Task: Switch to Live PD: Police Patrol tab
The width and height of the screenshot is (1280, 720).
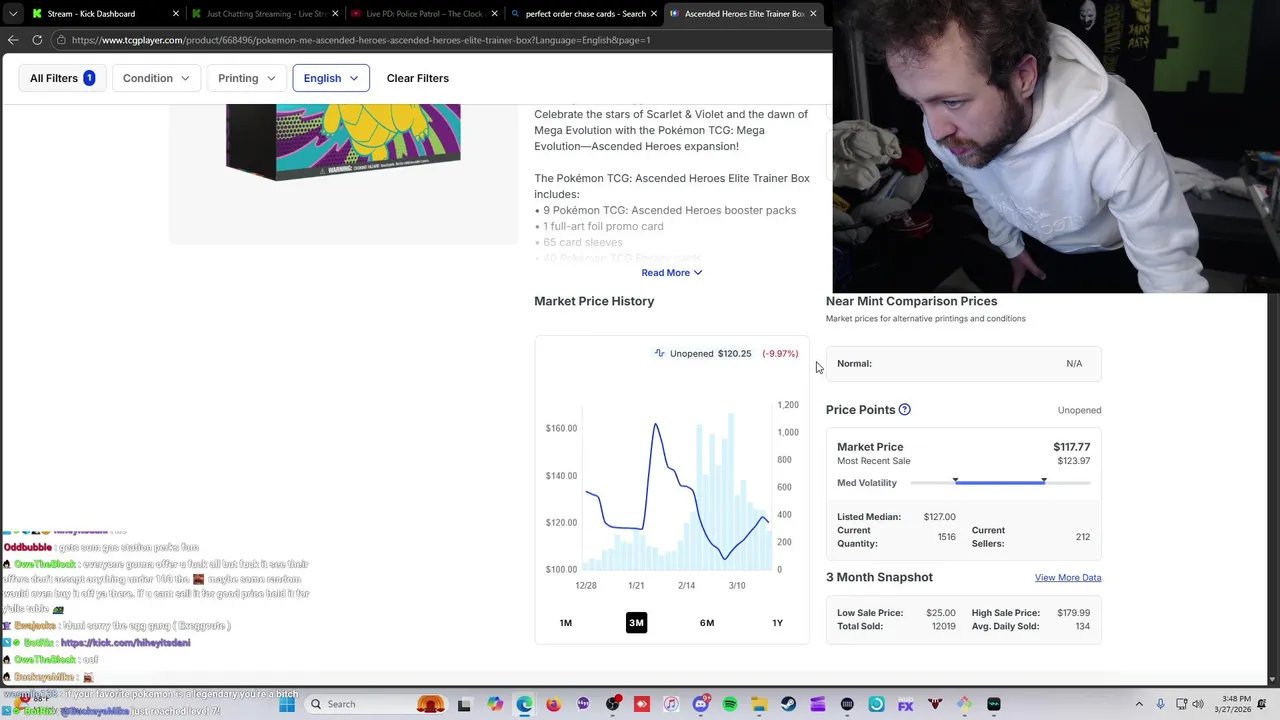Action: (425, 14)
